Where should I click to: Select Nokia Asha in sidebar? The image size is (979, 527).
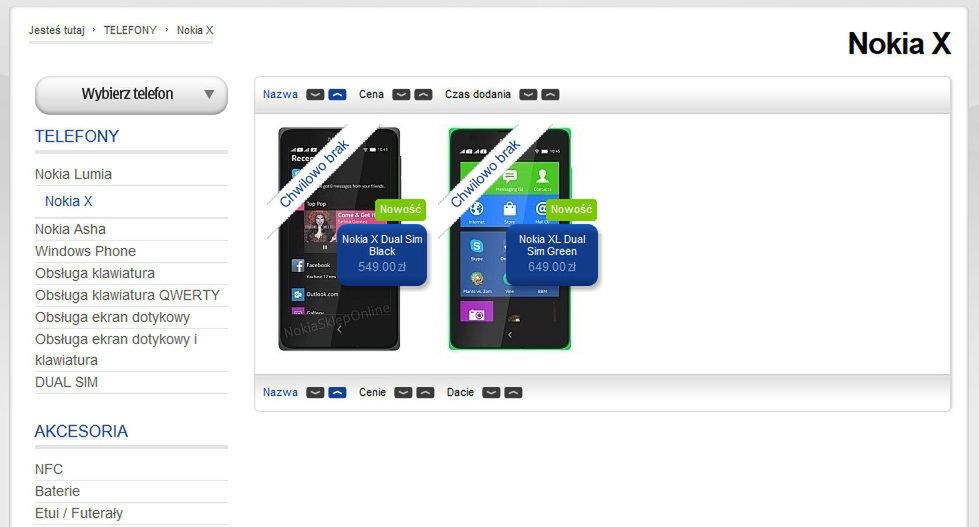(70, 229)
